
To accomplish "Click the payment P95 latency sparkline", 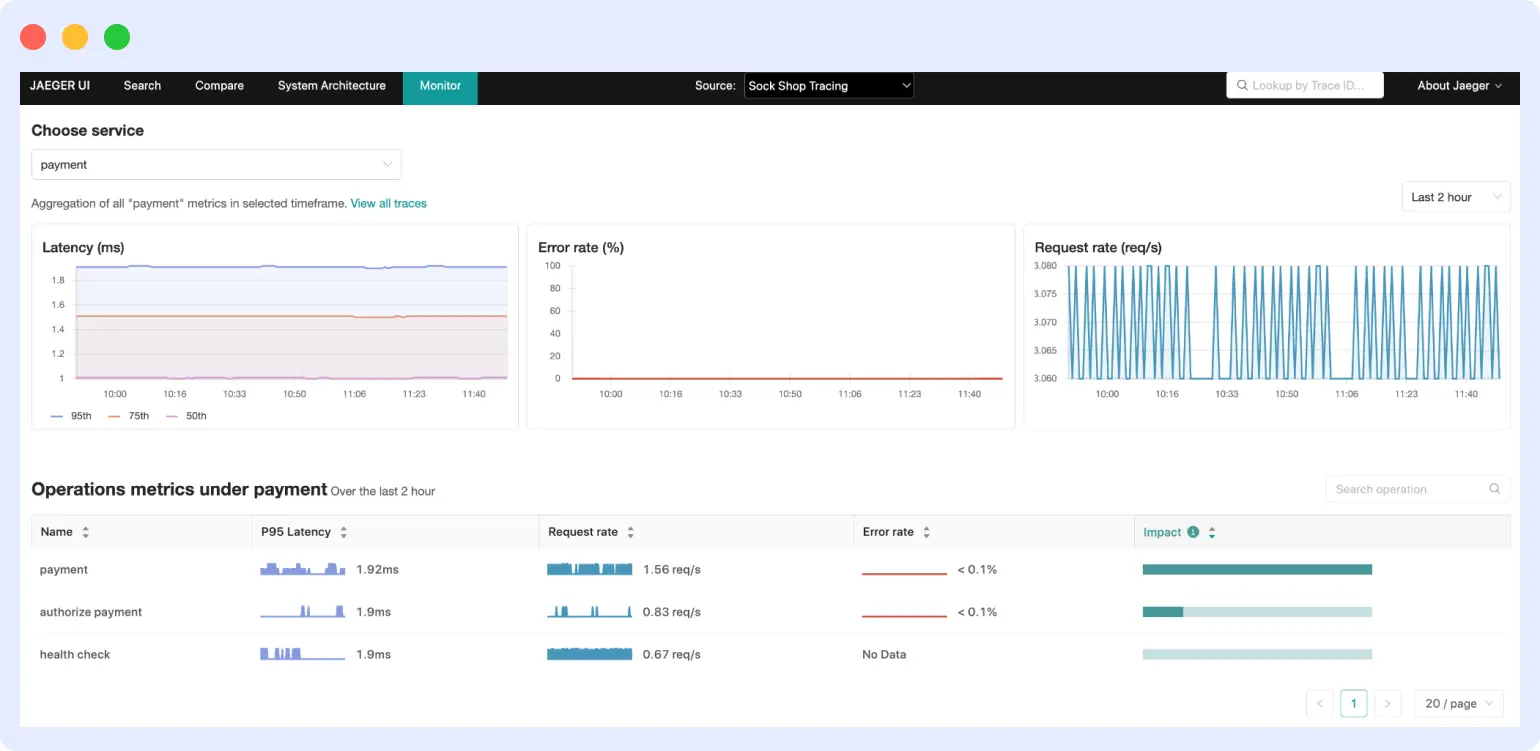I will pos(302,569).
